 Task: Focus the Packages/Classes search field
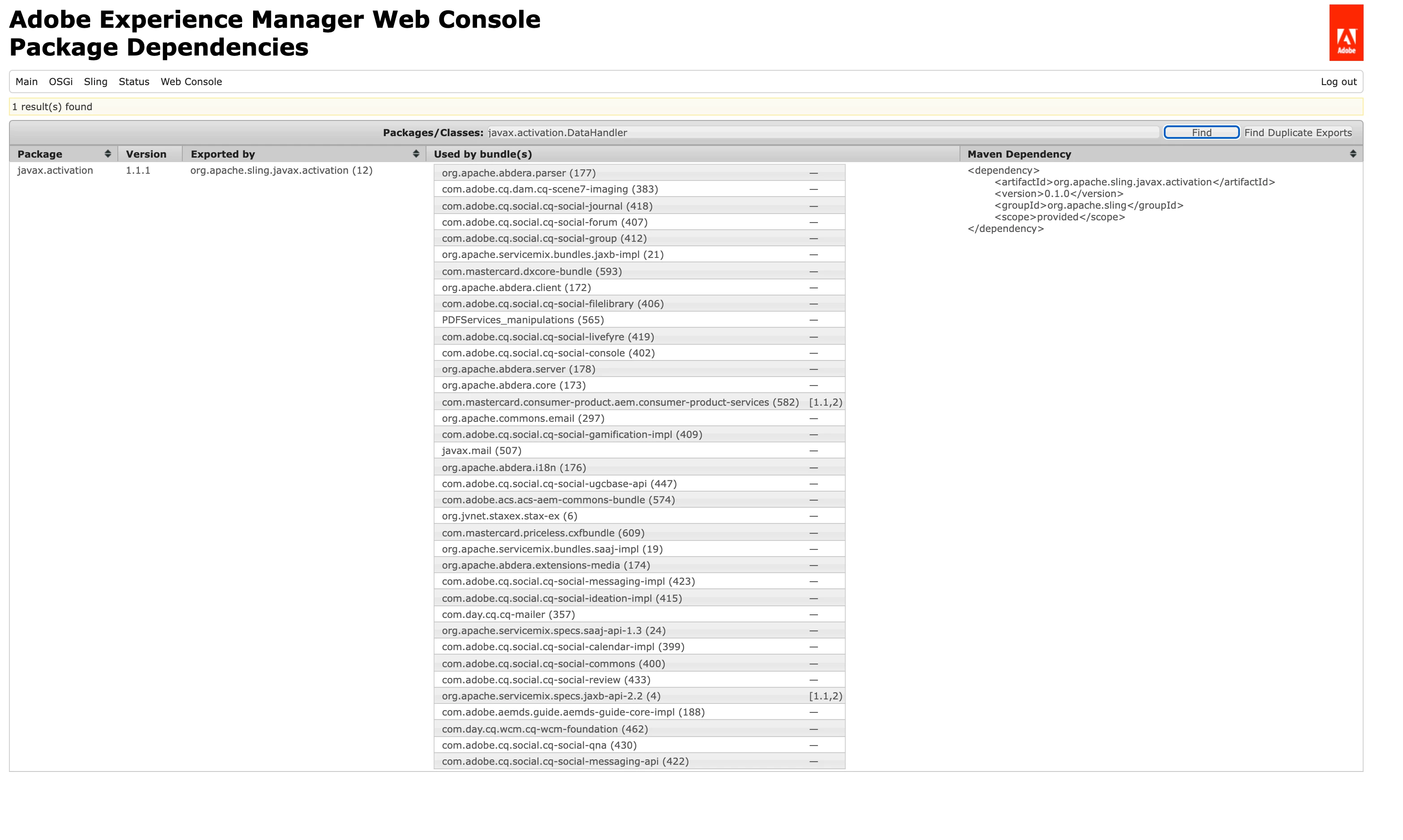(x=821, y=133)
